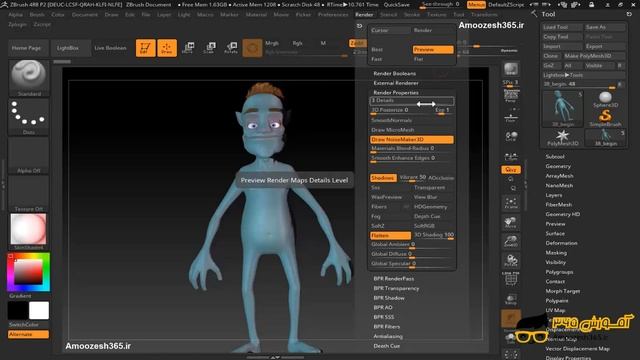Expand the Geometry section in Tool panel
640x360 pixels.
pyautogui.click(x=558, y=166)
